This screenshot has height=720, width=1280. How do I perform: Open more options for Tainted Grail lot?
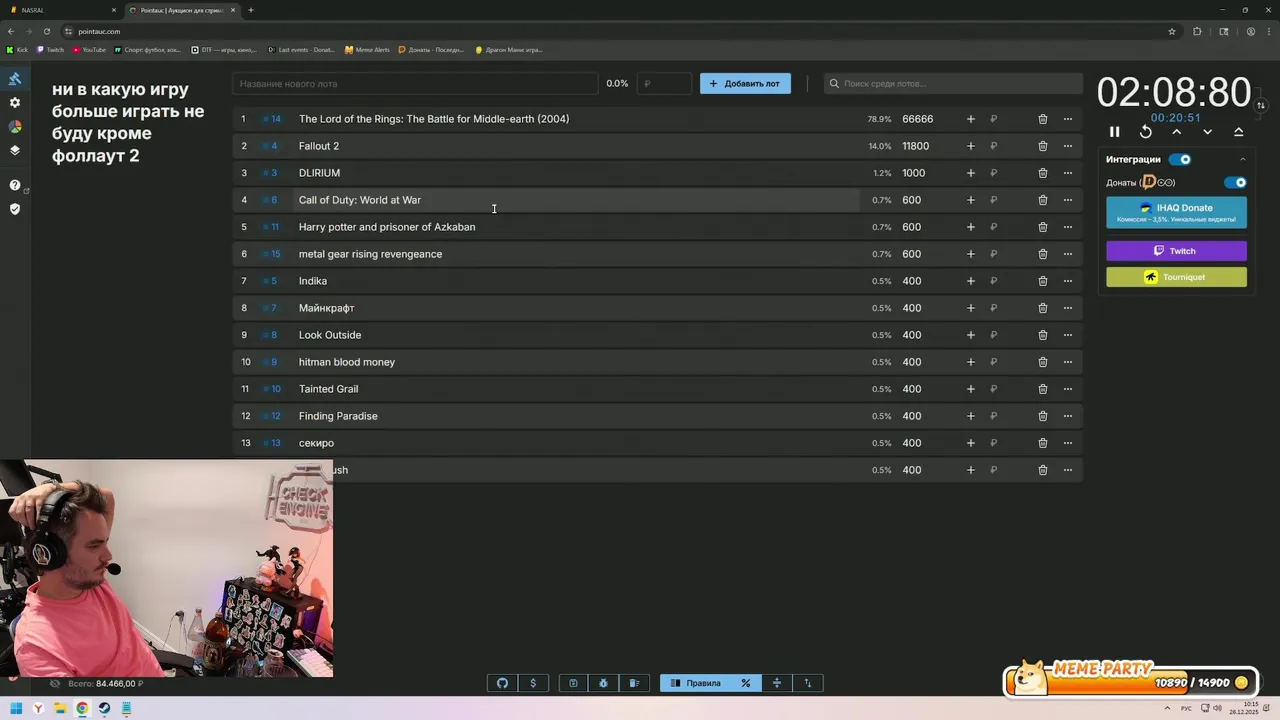click(1068, 389)
